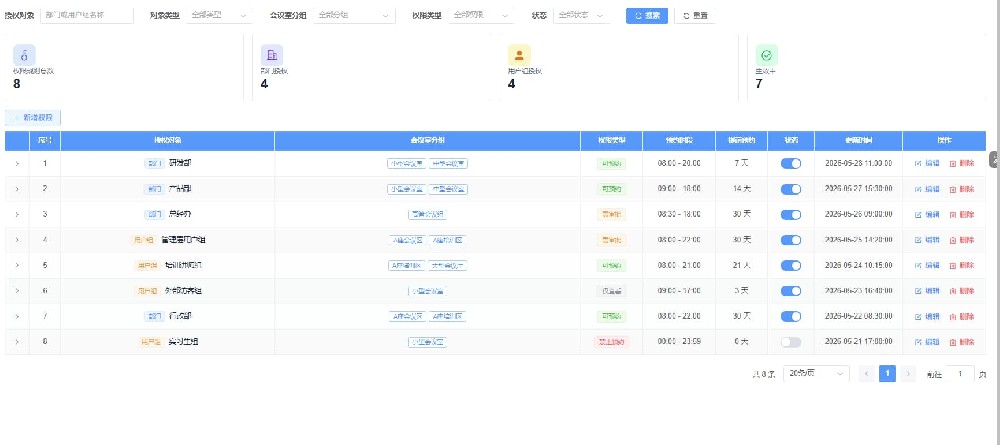Toggle status switch for row 2
The width and height of the screenshot is (1000, 445).
click(x=791, y=189)
